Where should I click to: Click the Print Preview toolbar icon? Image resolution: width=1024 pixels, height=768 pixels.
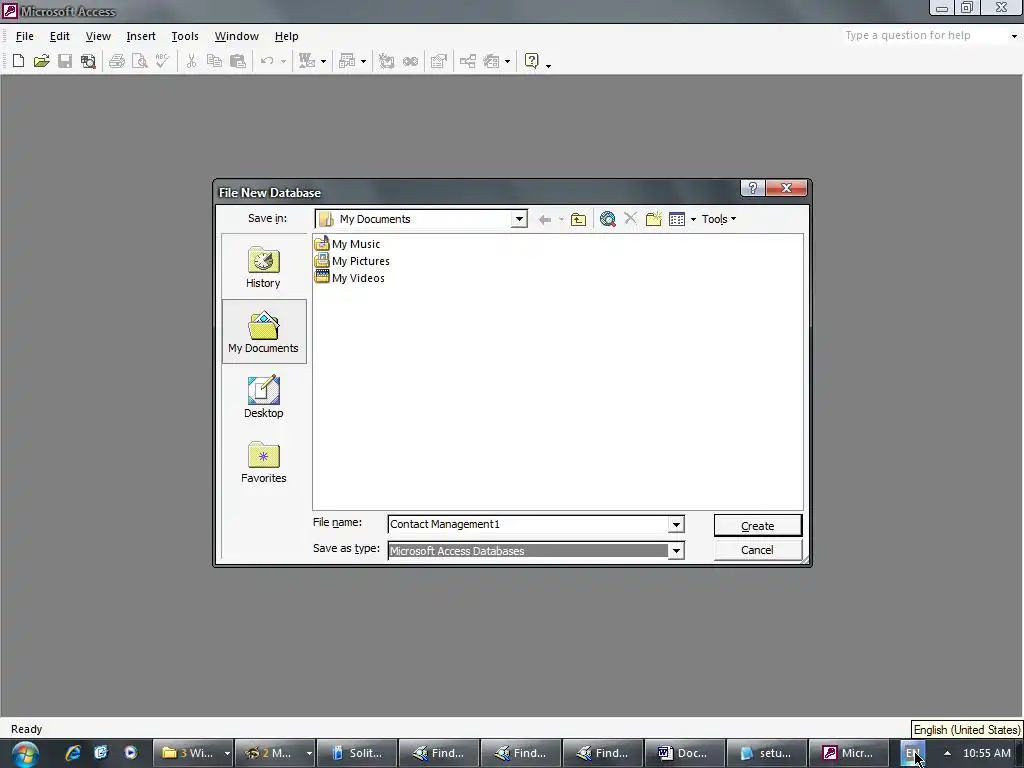click(x=140, y=61)
